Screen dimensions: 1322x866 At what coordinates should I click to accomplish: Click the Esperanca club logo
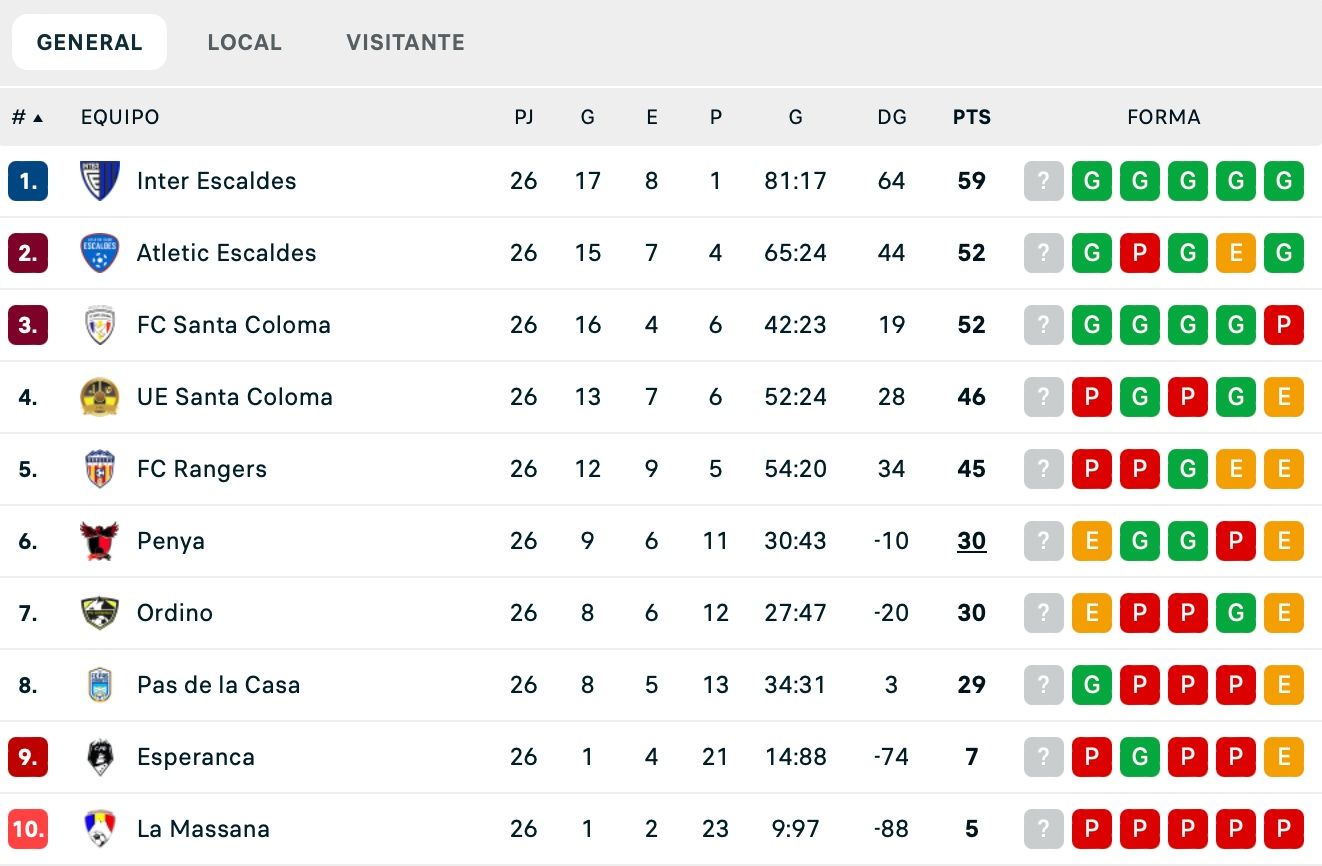[x=99, y=757]
